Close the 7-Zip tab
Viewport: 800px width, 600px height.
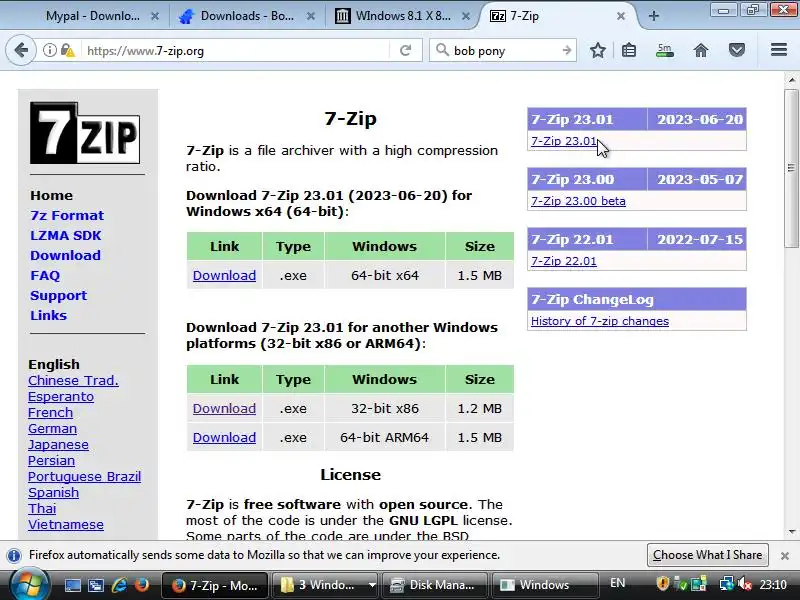(620, 16)
